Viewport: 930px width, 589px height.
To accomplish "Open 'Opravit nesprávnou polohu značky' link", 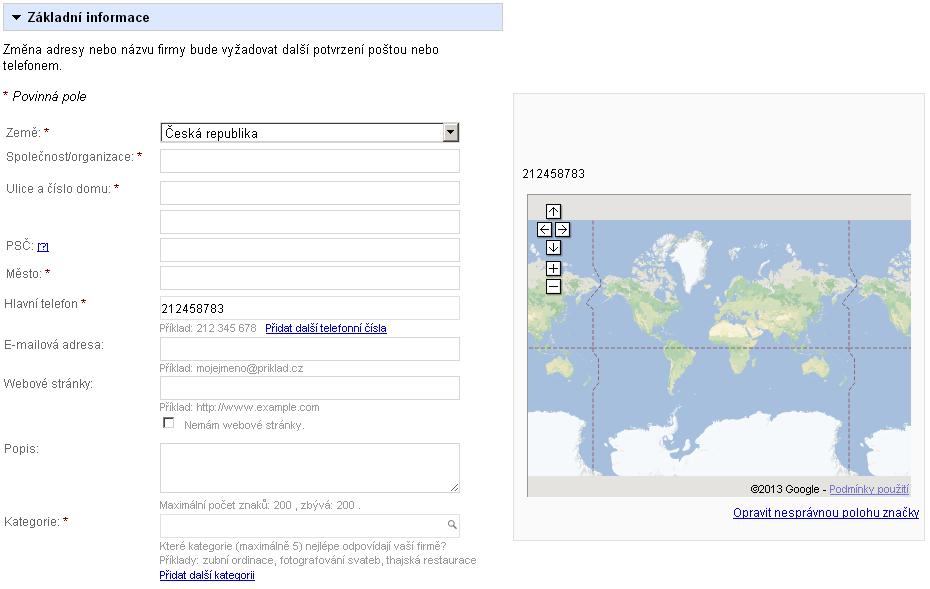I will pyautogui.click(x=826, y=512).
